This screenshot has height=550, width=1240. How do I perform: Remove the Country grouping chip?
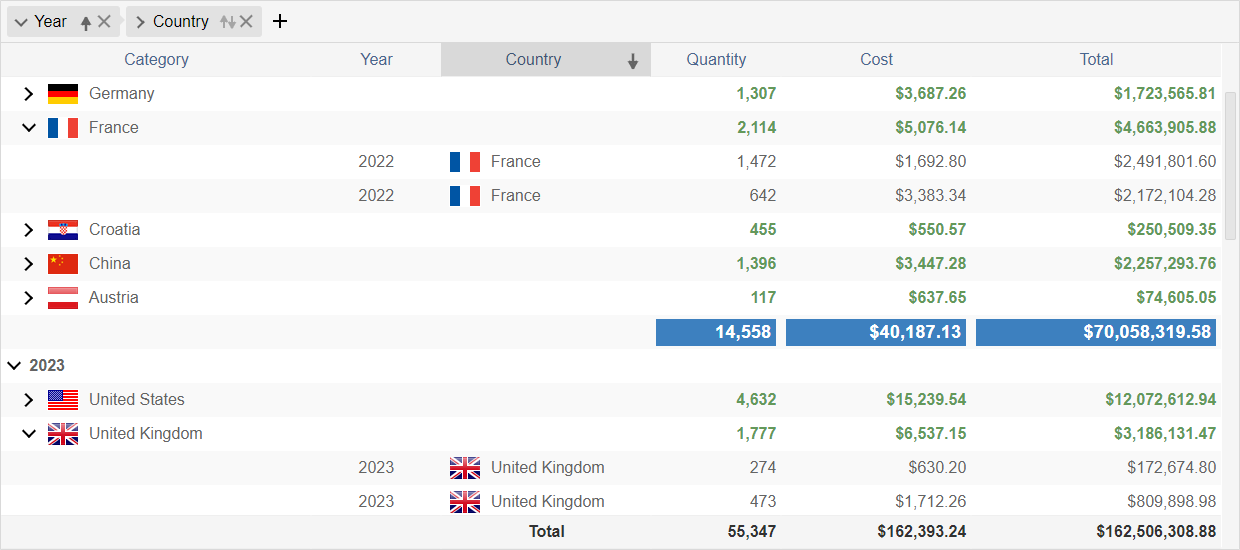pyautogui.click(x=246, y=22)
